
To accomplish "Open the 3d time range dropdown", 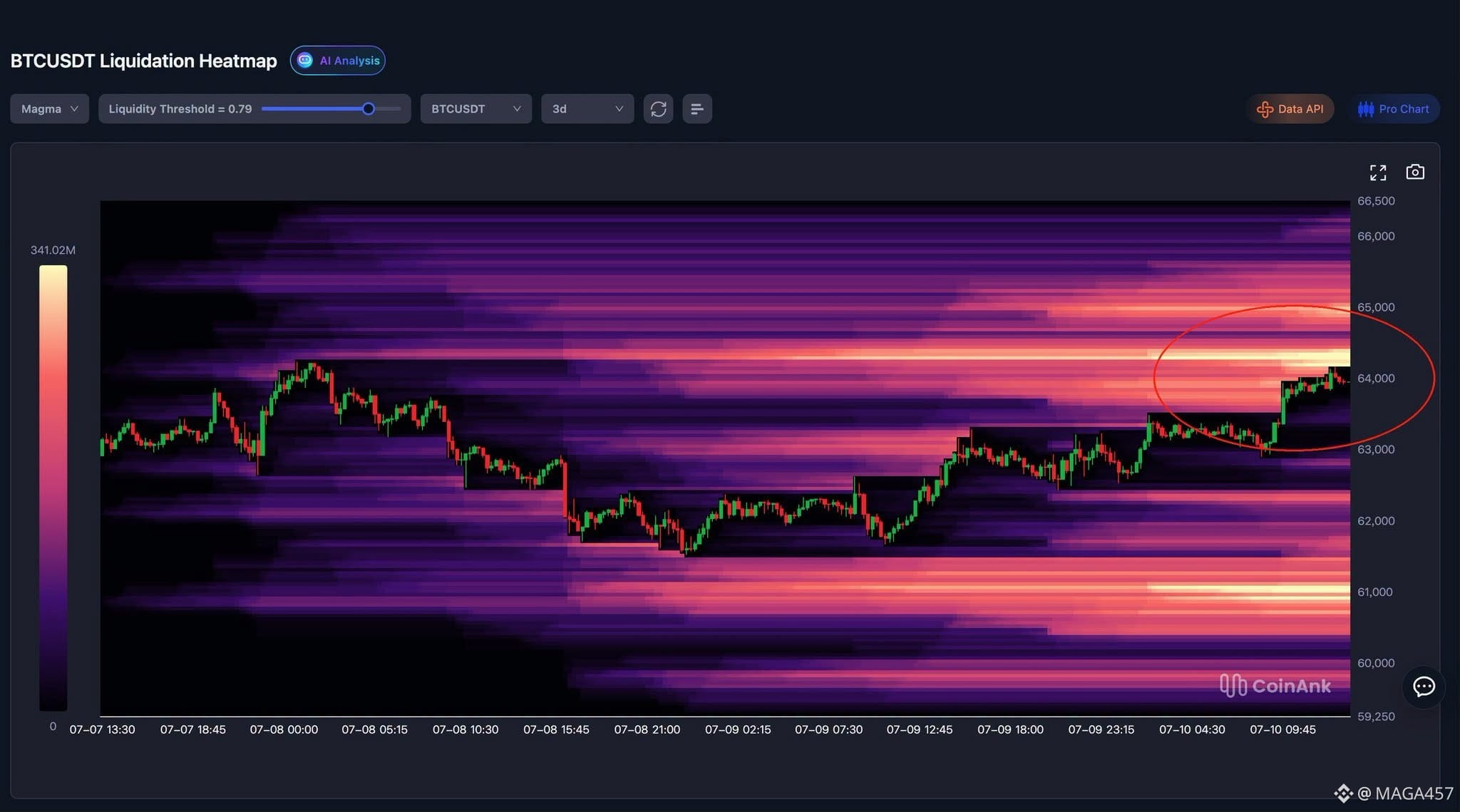I will point(587,109).
